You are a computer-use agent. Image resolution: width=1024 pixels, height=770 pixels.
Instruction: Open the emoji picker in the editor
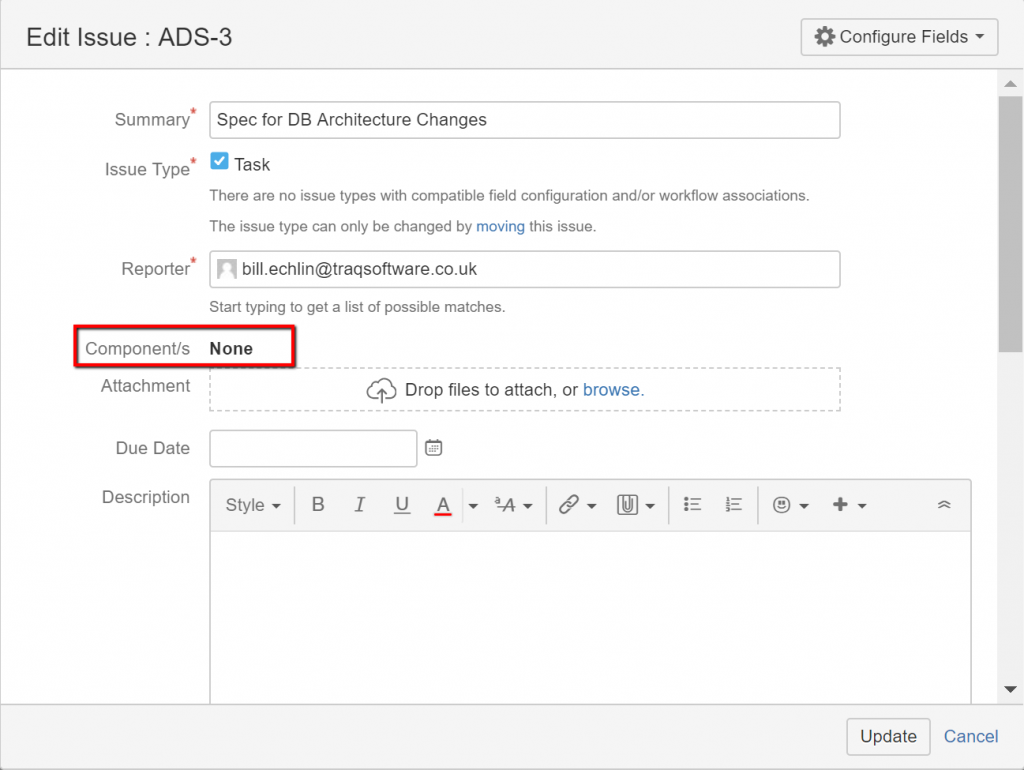784,504
